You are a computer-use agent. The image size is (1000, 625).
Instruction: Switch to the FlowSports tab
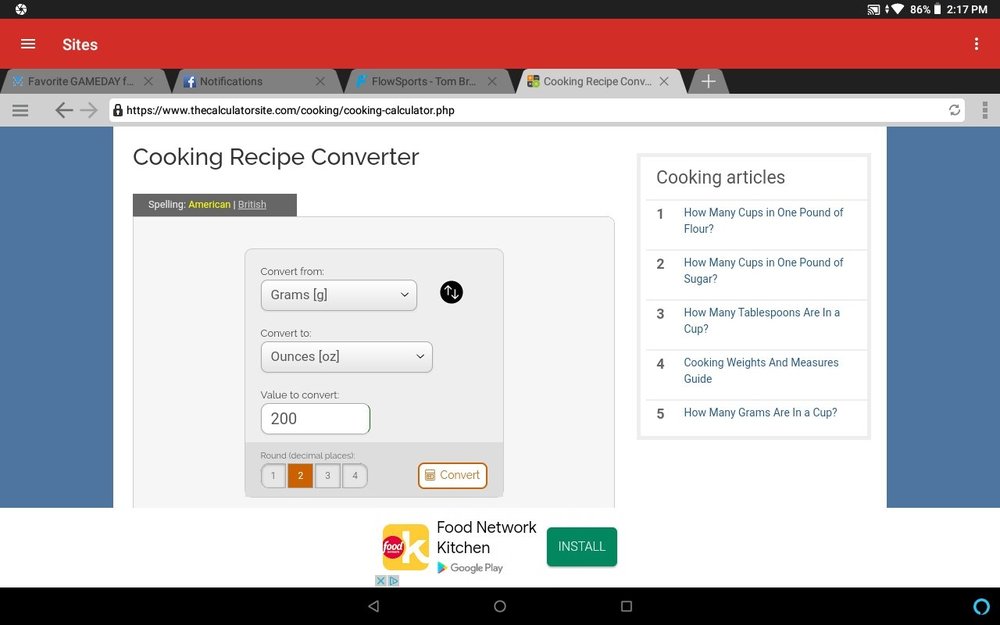click(x=423, y=82)
